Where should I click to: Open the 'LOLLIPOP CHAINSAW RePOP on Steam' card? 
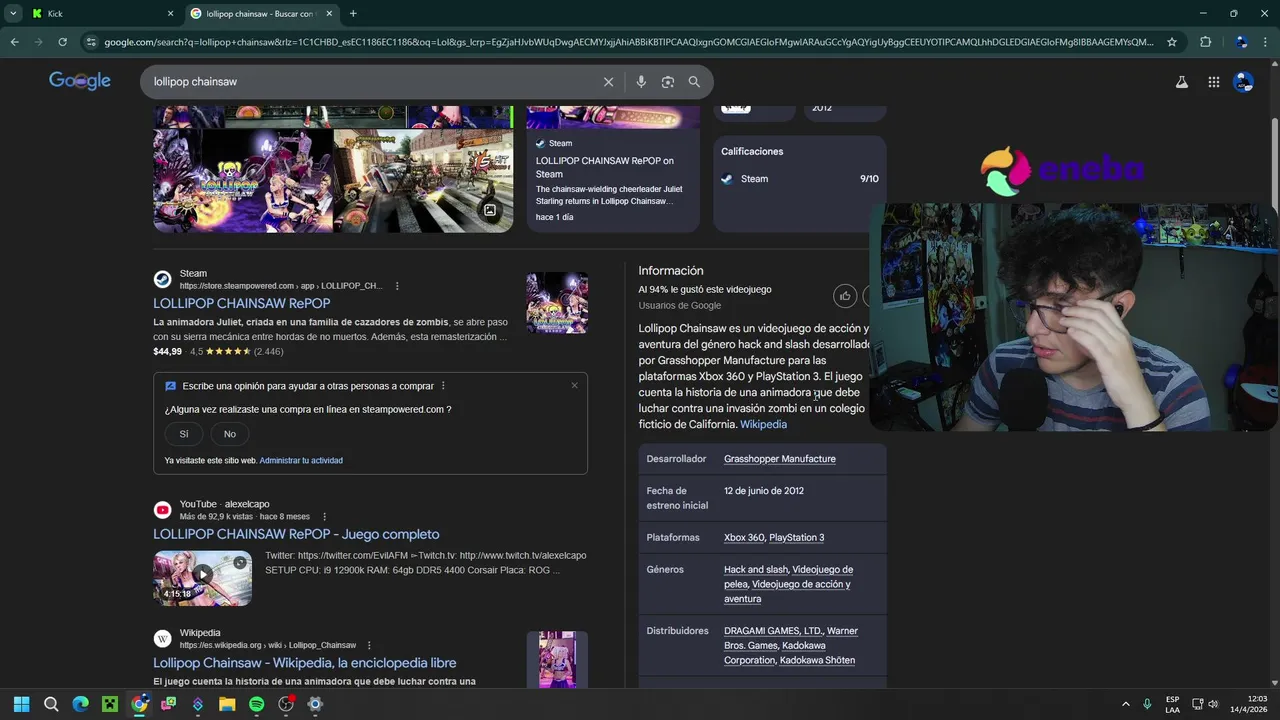point(613,170)
